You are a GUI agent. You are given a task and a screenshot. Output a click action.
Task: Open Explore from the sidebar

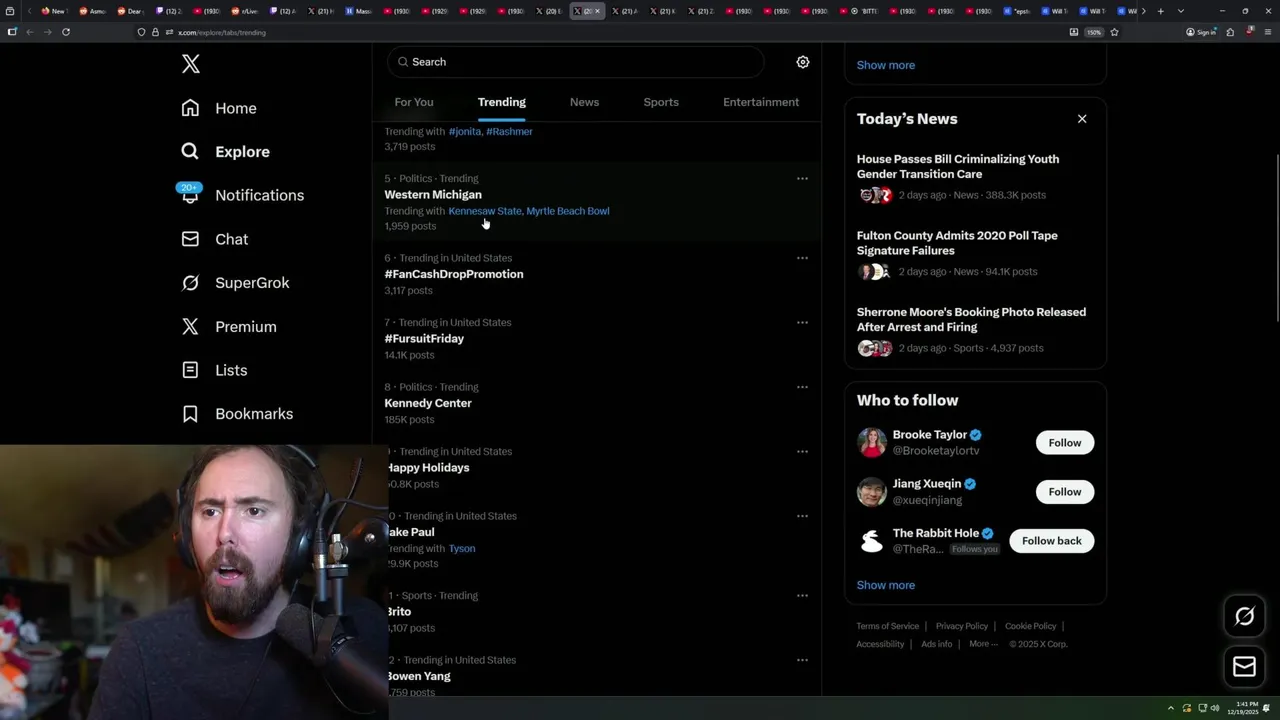225,152
